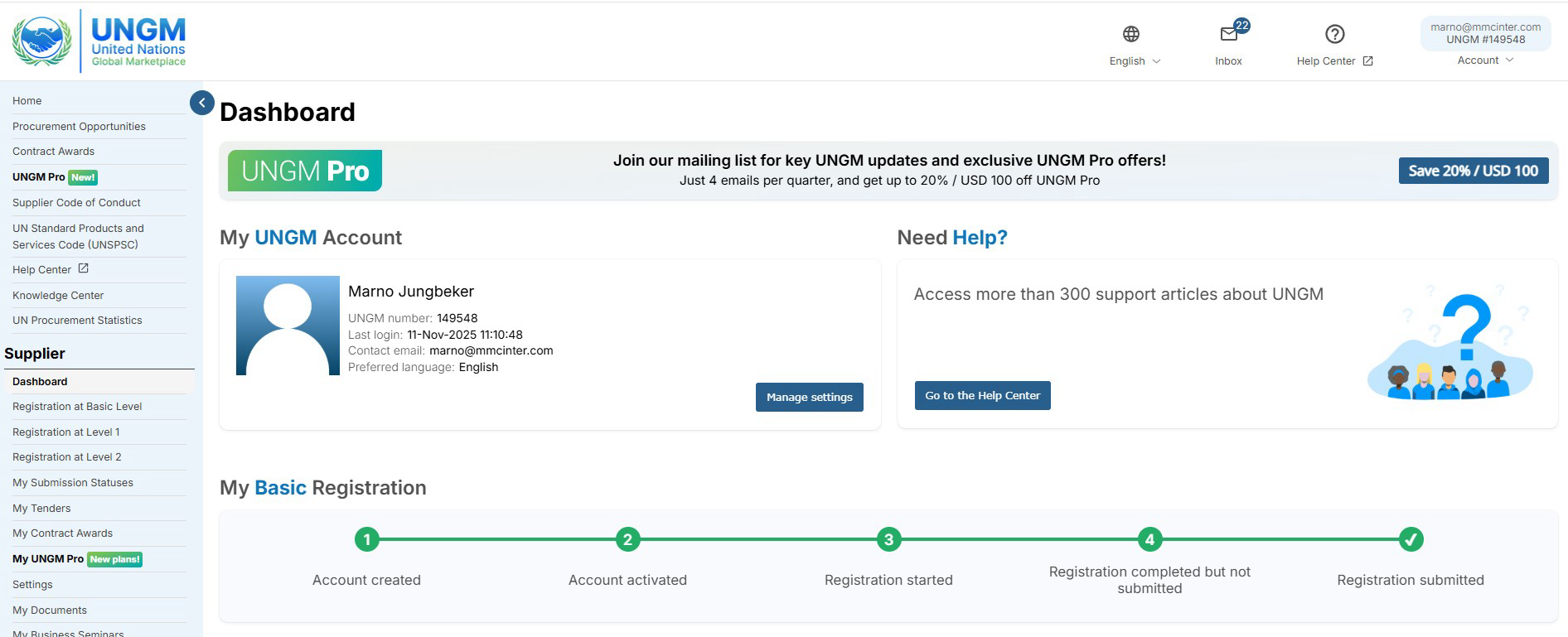Image resolution: width=1568 pixels, height=637 pixels.
Task: Click Go to the Help Center button
Action: (x=982, y=396)
